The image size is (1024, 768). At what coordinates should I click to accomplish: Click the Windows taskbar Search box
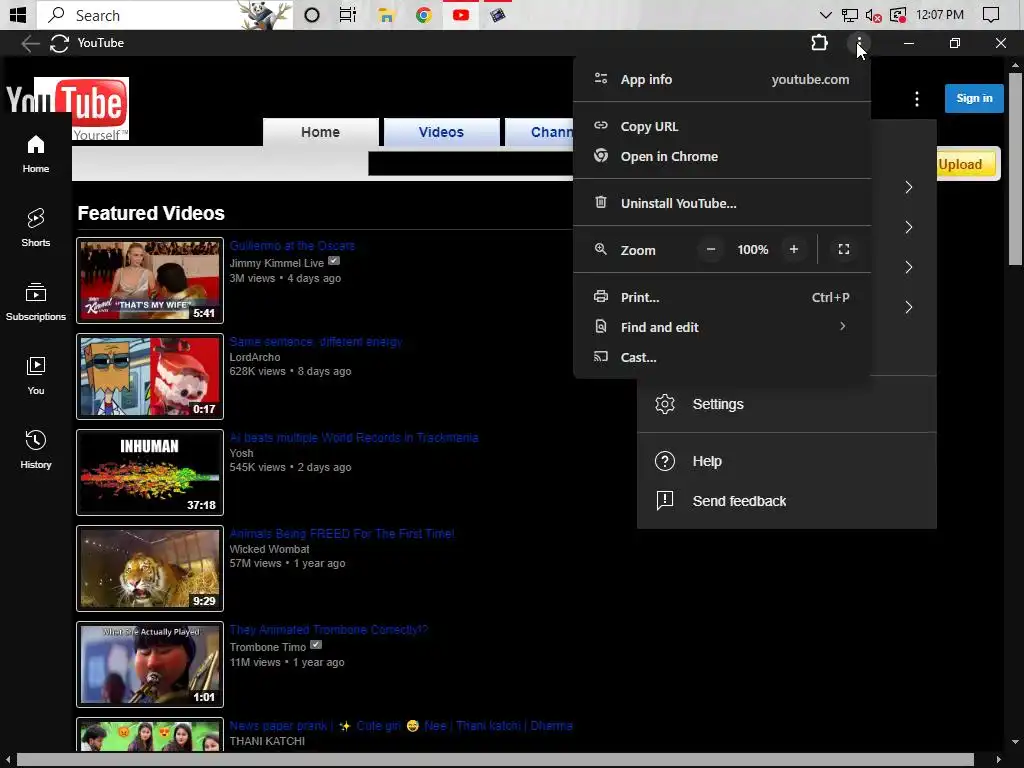click(165, 15)
